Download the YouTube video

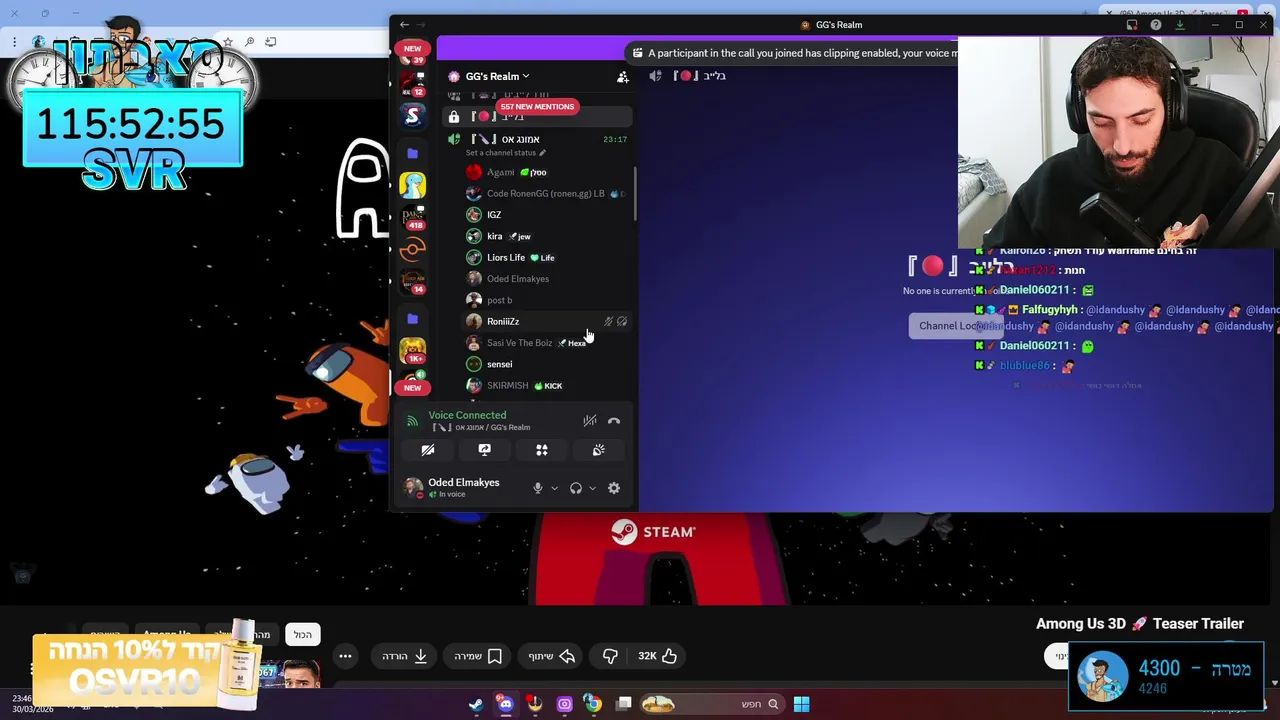pos(405,656)
